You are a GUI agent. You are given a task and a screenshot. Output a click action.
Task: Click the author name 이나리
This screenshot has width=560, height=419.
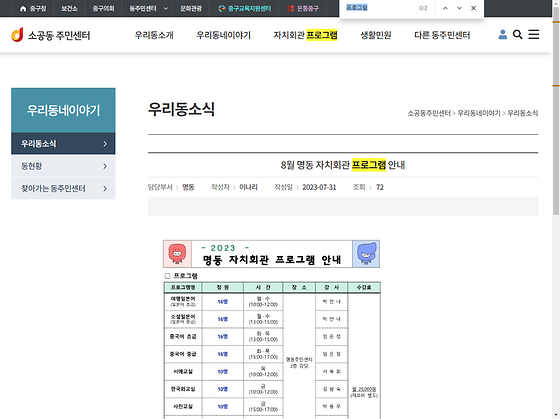coord(248,187)
